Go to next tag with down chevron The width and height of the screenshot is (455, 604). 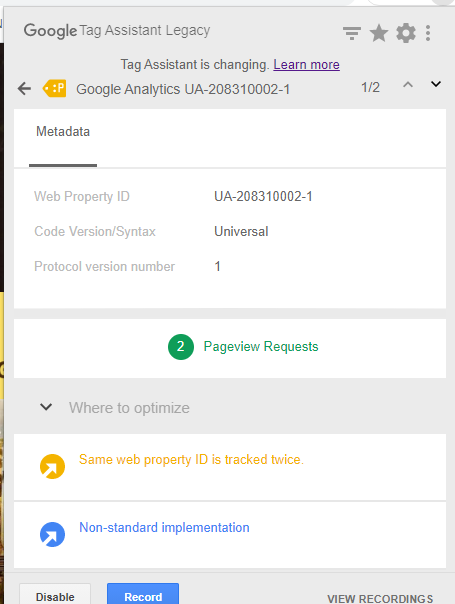click(436, 84)
